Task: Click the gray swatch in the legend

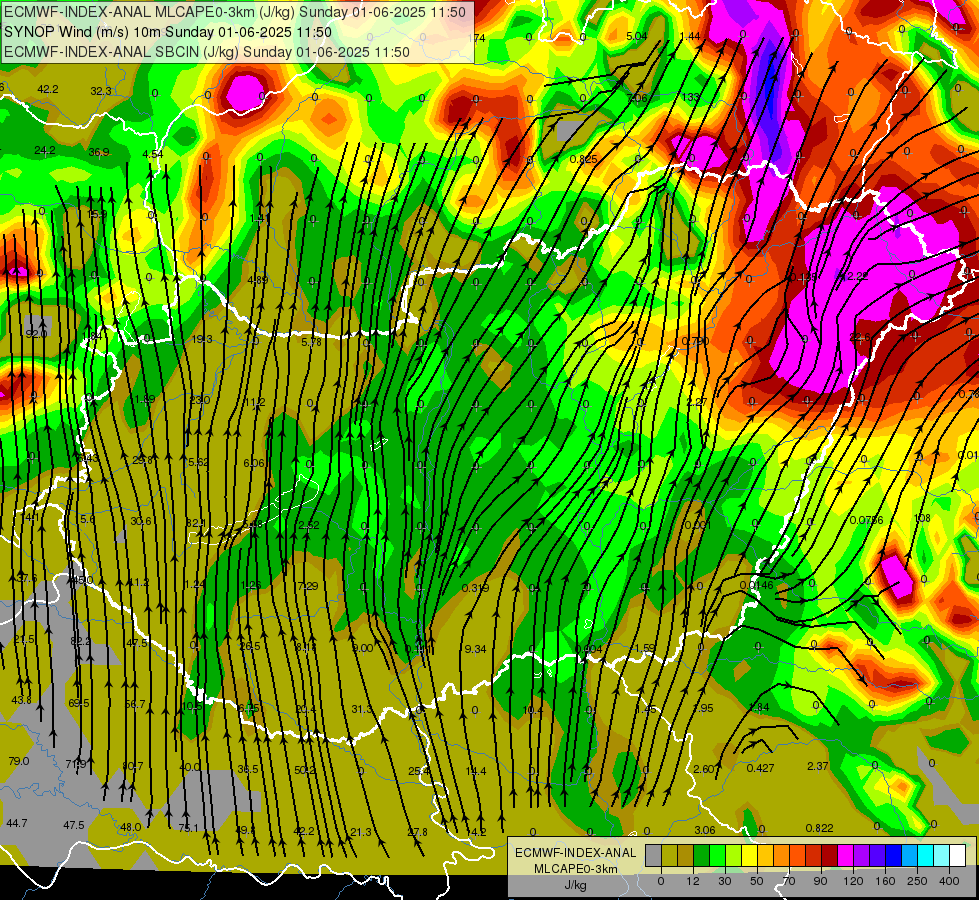Action: pyautogui.click(x=654, y=855)
